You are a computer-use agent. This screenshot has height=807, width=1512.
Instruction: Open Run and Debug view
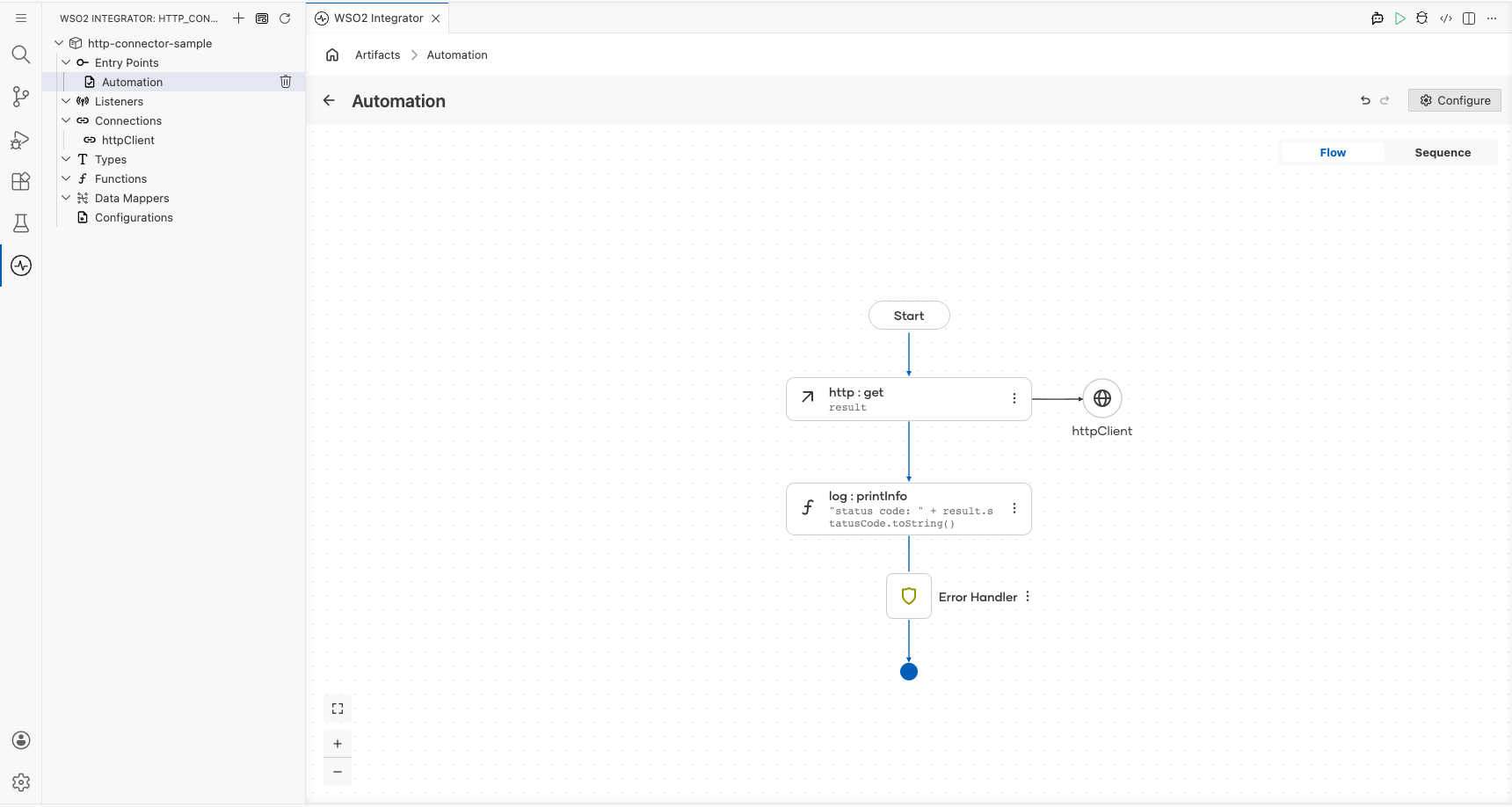point(21,140)
